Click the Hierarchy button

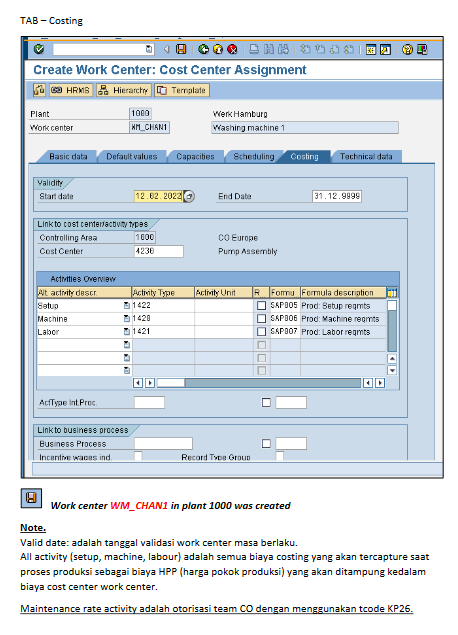tap(124, 90)
